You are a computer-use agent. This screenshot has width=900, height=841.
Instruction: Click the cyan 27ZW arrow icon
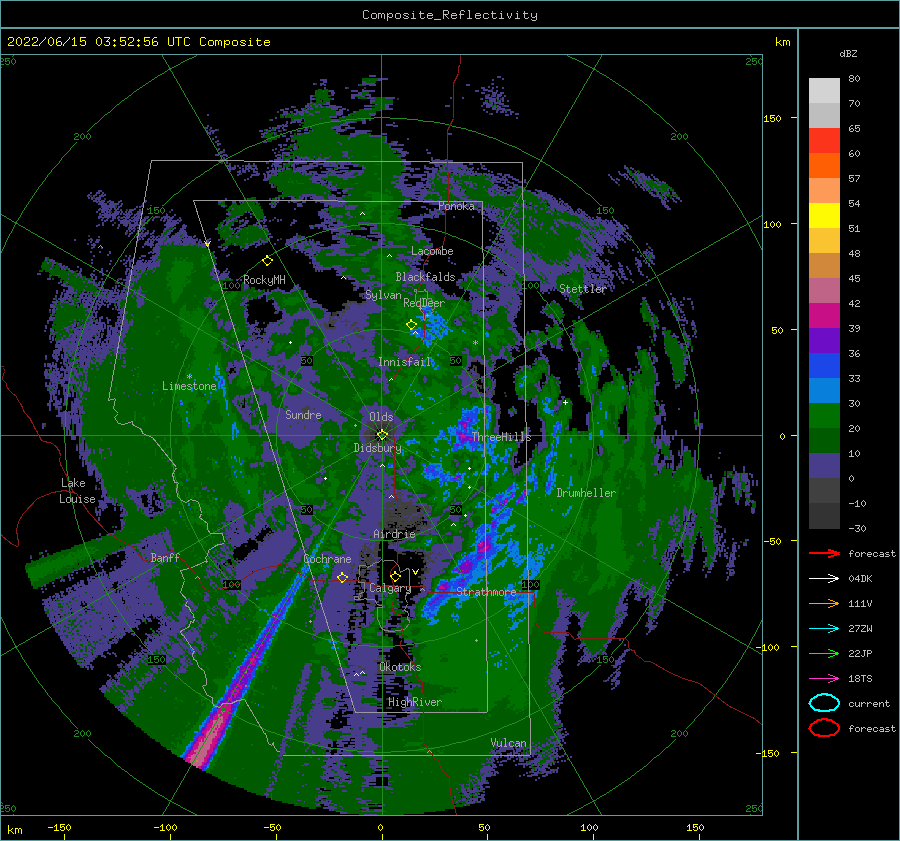click(x=824, y=629)
